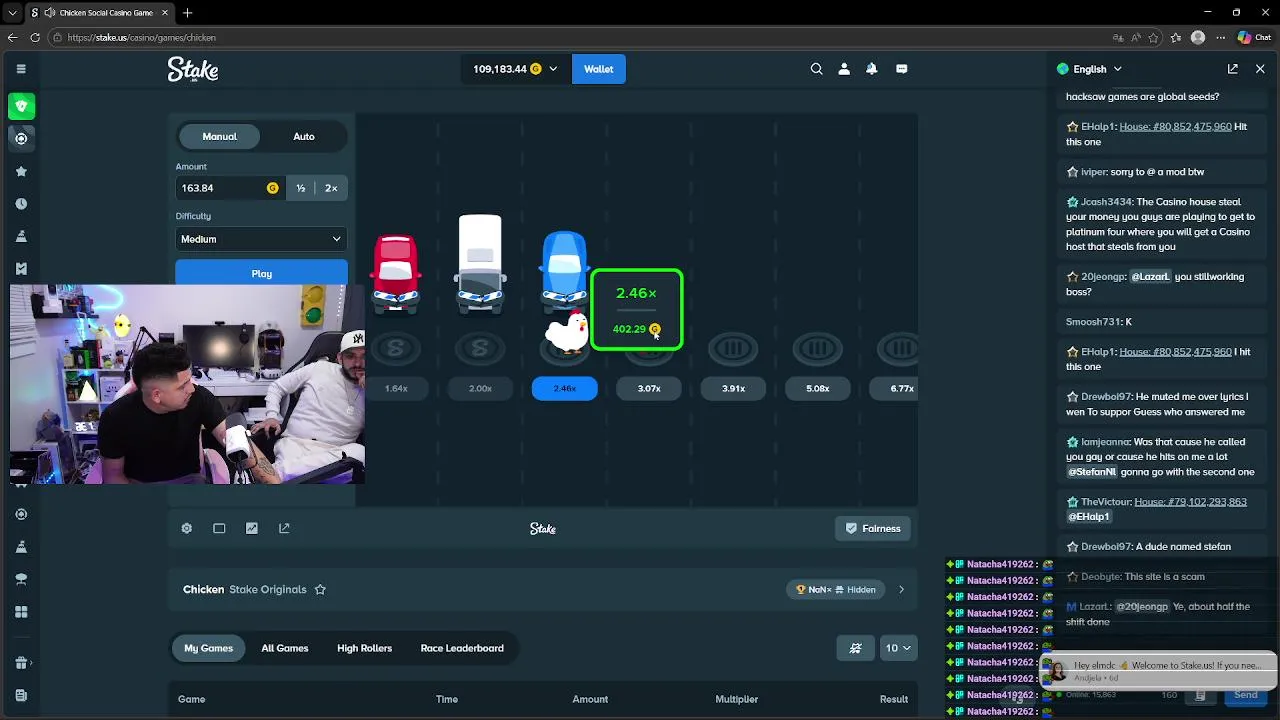This screenshot has height=720, width=1280.
Task: Open the casino target sidebar icon
Action: [21, 139]
